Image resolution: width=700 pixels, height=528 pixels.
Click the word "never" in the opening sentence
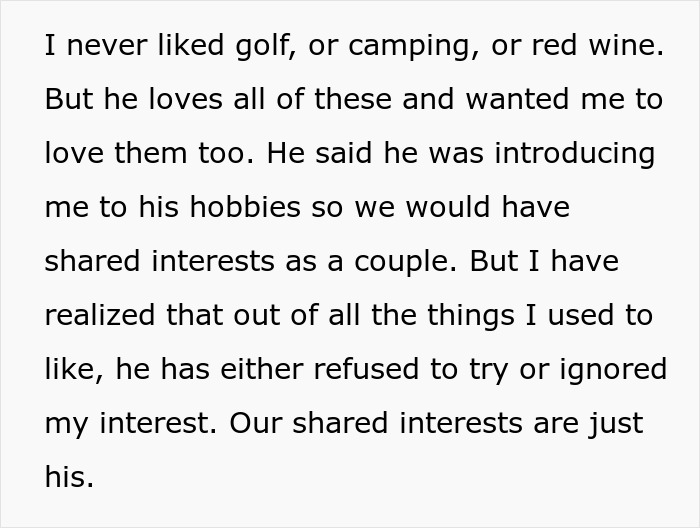click(103, 47)
